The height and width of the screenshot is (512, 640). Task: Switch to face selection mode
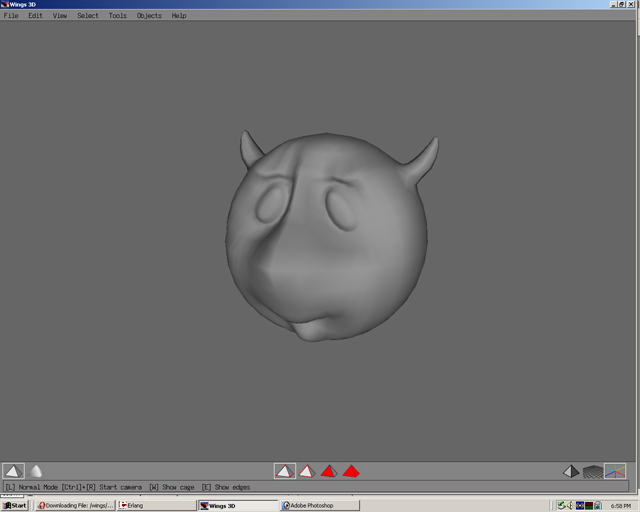coord(329,472)
